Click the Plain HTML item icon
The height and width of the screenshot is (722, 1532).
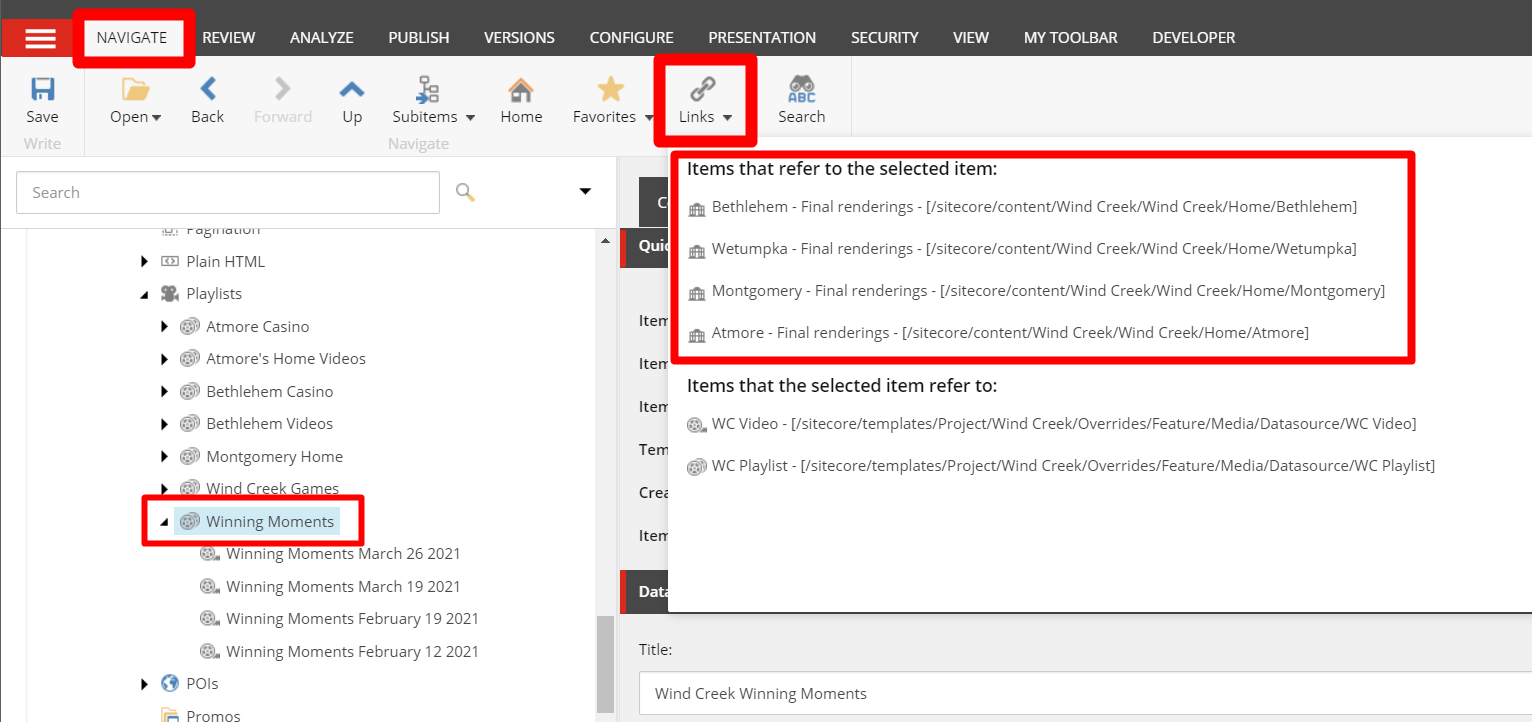tap(170, 262)
